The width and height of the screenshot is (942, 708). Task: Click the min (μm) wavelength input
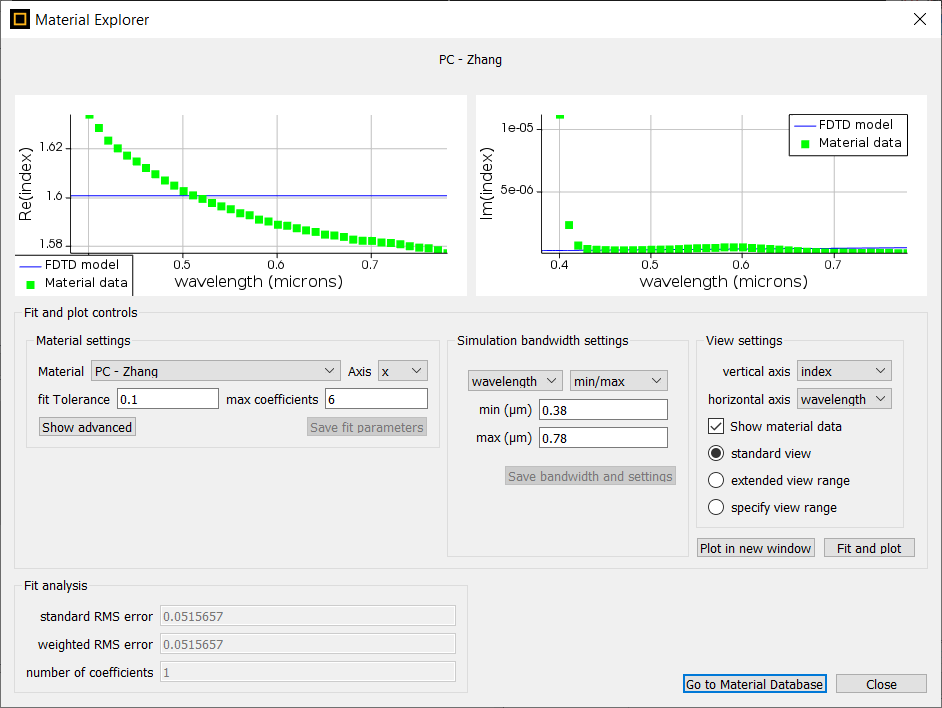603,409
